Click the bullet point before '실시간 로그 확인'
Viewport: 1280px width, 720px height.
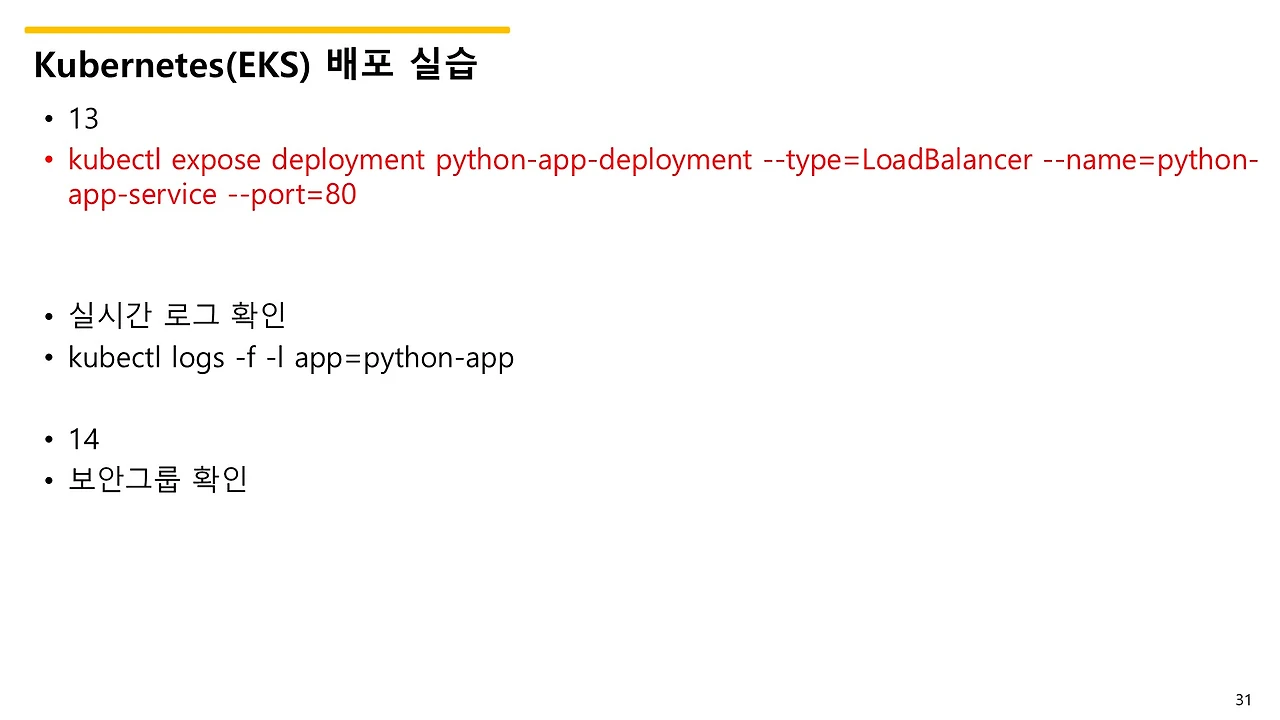pyautogui.click(x=49, y=314)
